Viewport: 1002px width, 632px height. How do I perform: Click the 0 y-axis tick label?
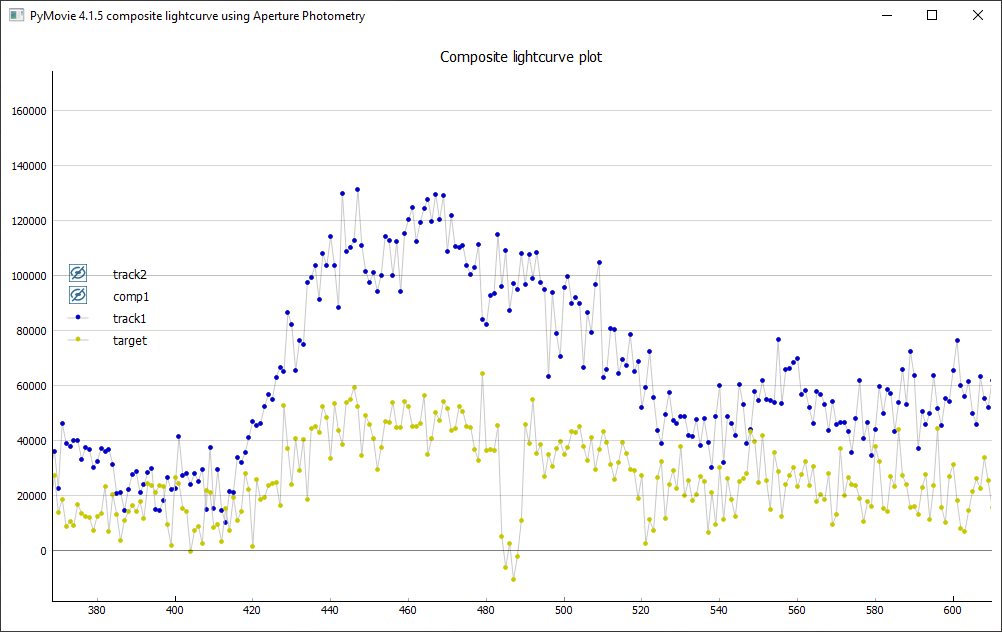pyautogui.click(x=43, y=551)
